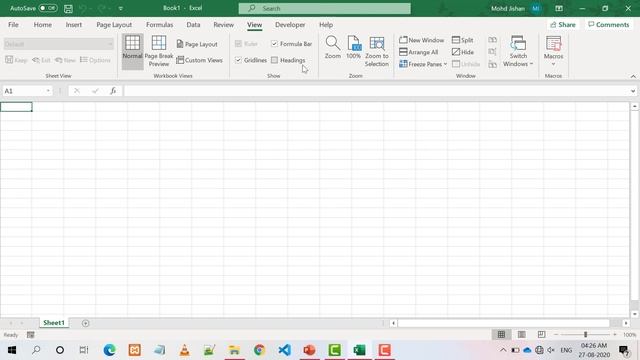Open Windows Start menu

click(12, 350)
